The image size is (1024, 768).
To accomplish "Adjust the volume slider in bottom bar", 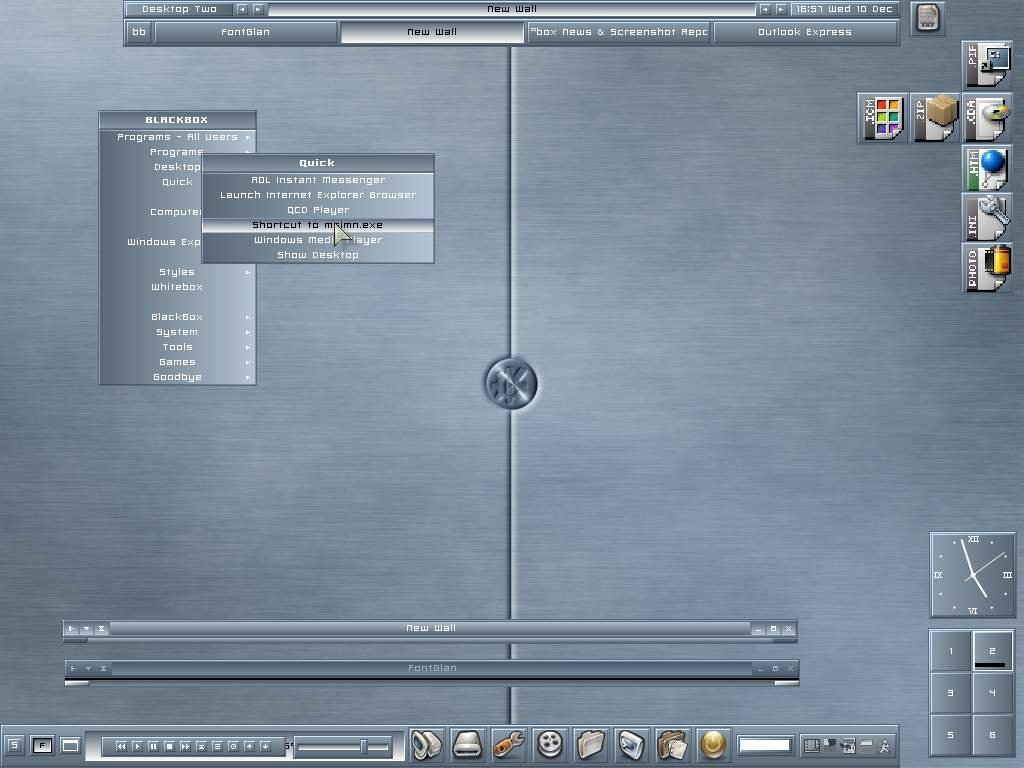I will [364, 746].
